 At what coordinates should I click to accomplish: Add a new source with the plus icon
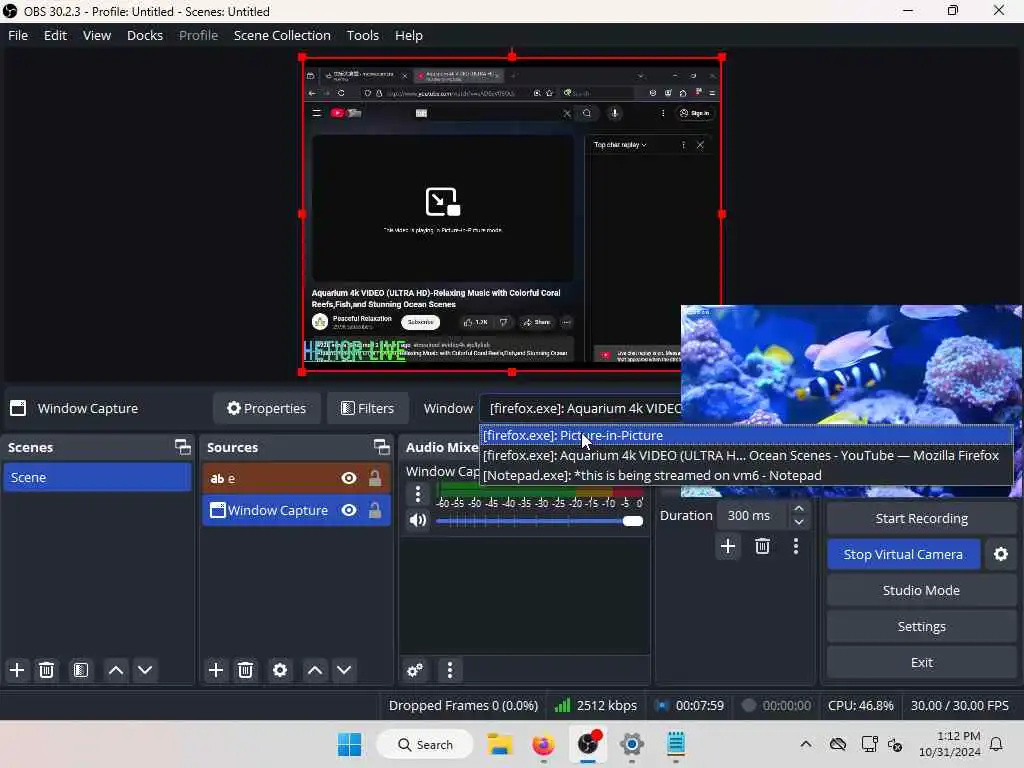click(216, 670)
